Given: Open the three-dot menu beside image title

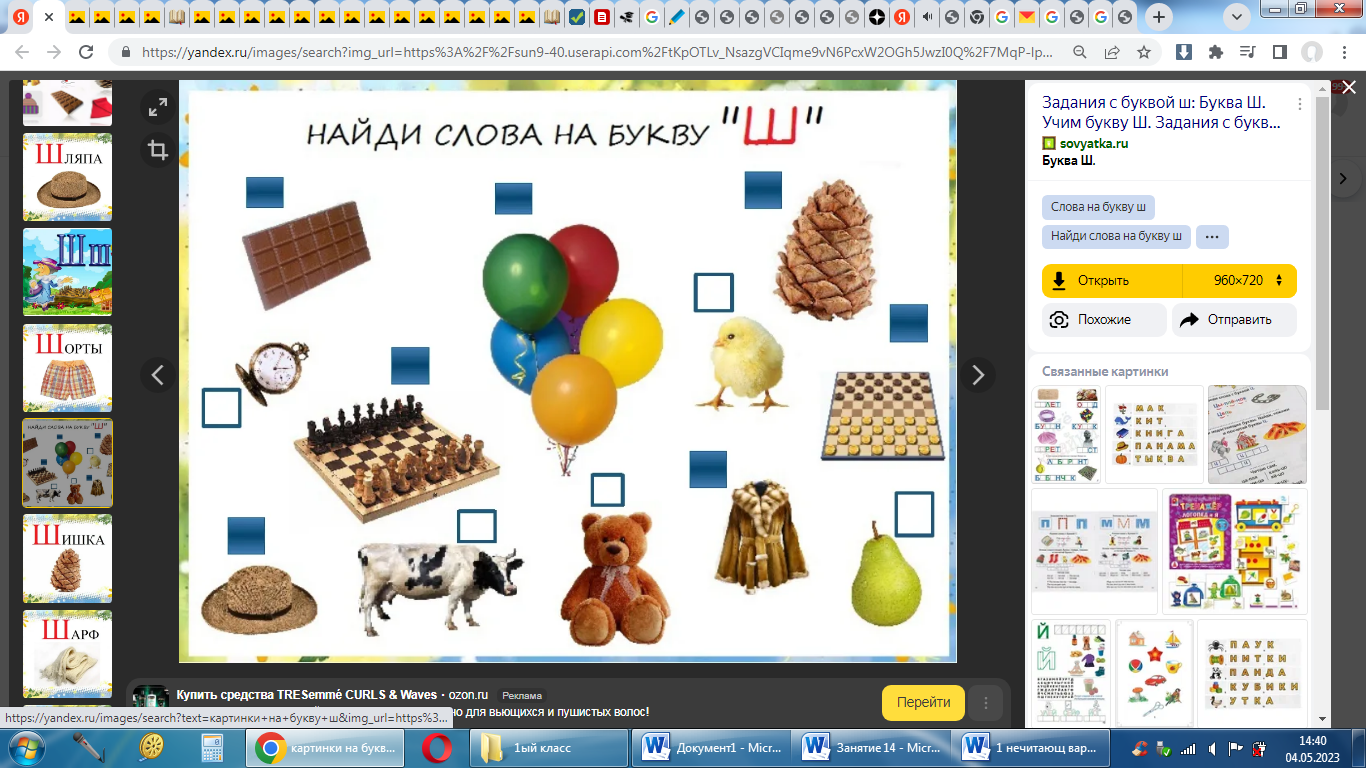Looking at the screenshot, I should coord(1300,104).
